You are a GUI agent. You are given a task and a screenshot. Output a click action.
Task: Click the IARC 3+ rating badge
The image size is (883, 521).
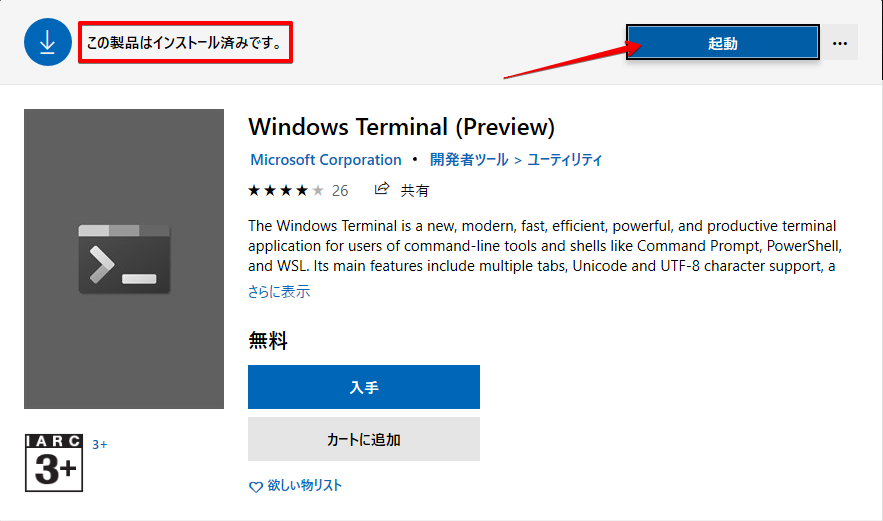tap(53, 462)
